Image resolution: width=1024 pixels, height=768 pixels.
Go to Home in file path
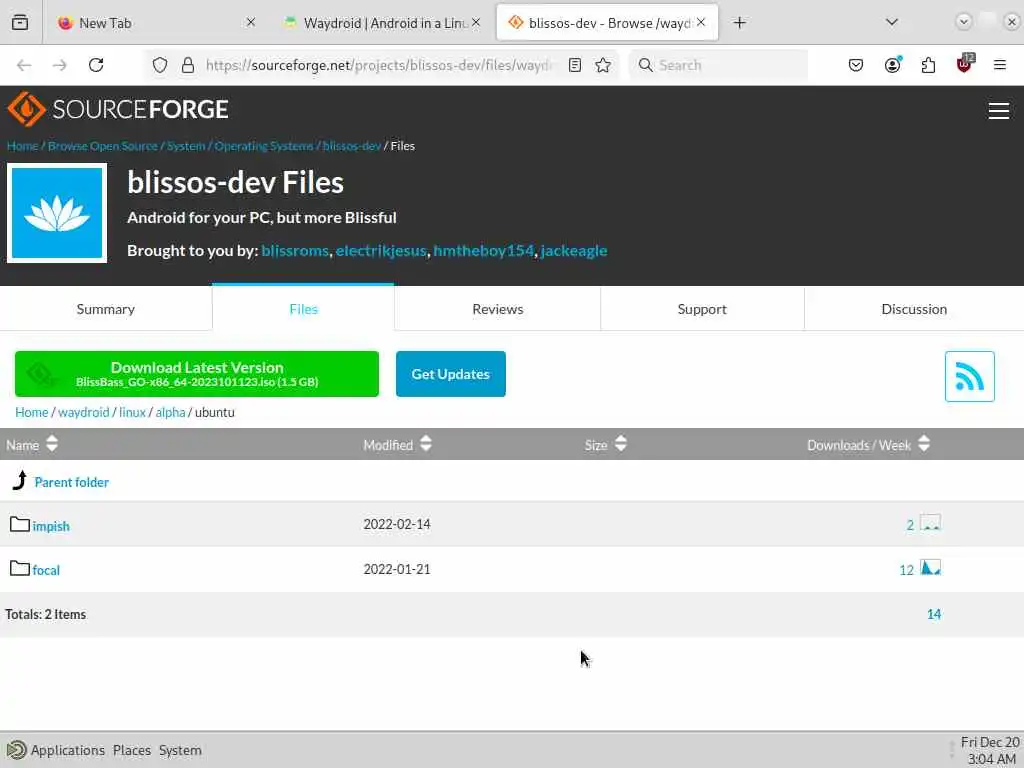(31, 412)
